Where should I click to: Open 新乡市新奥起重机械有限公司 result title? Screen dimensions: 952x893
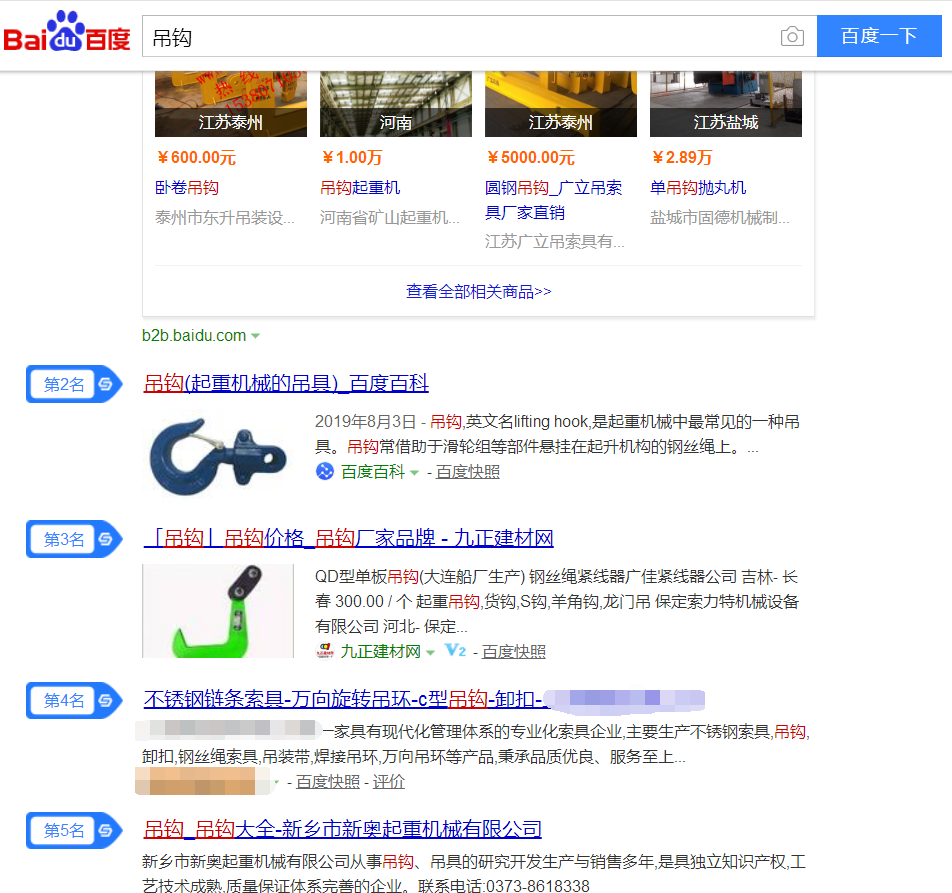coord(342,829)
